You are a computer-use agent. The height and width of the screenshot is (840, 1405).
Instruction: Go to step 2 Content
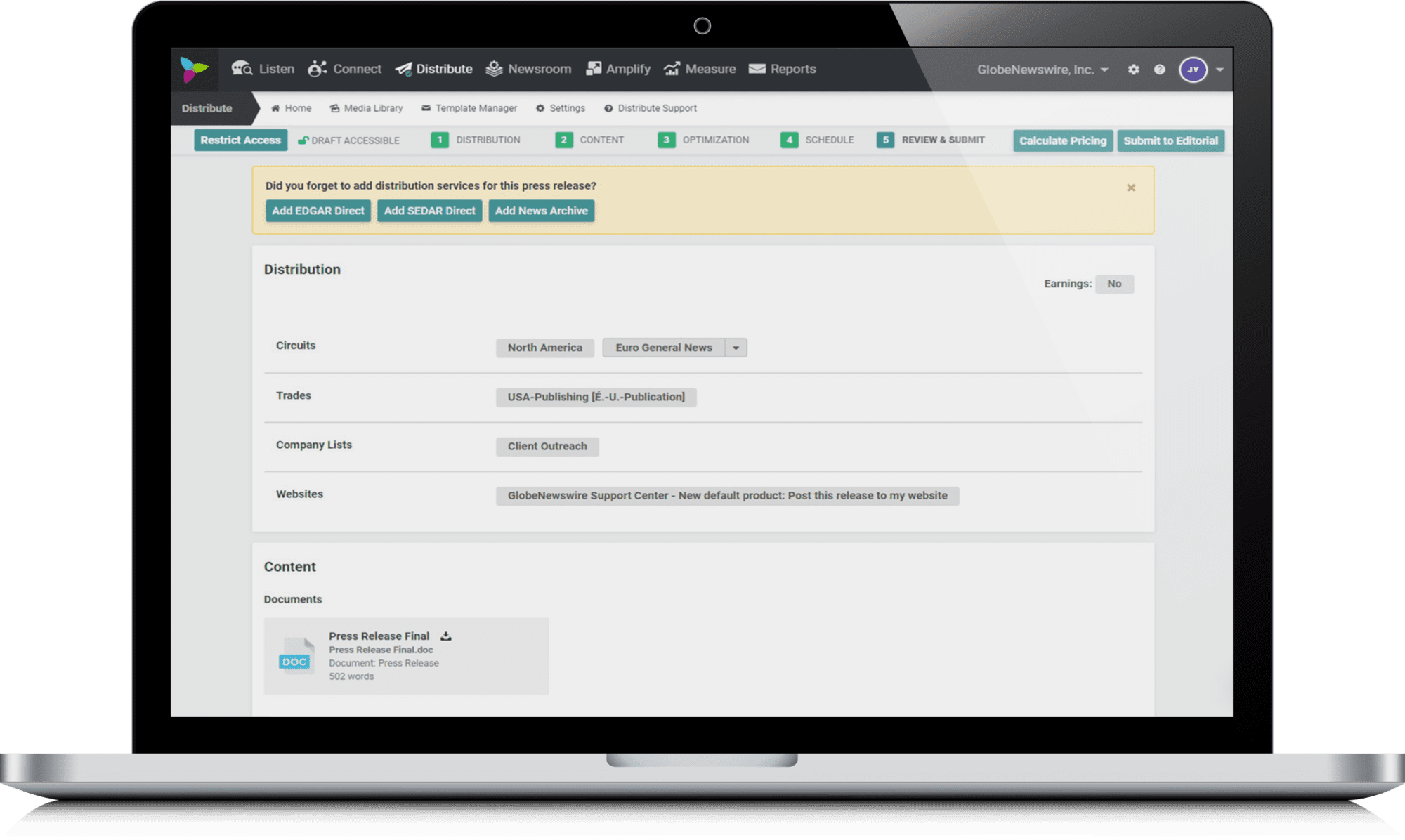pos(589,140)
